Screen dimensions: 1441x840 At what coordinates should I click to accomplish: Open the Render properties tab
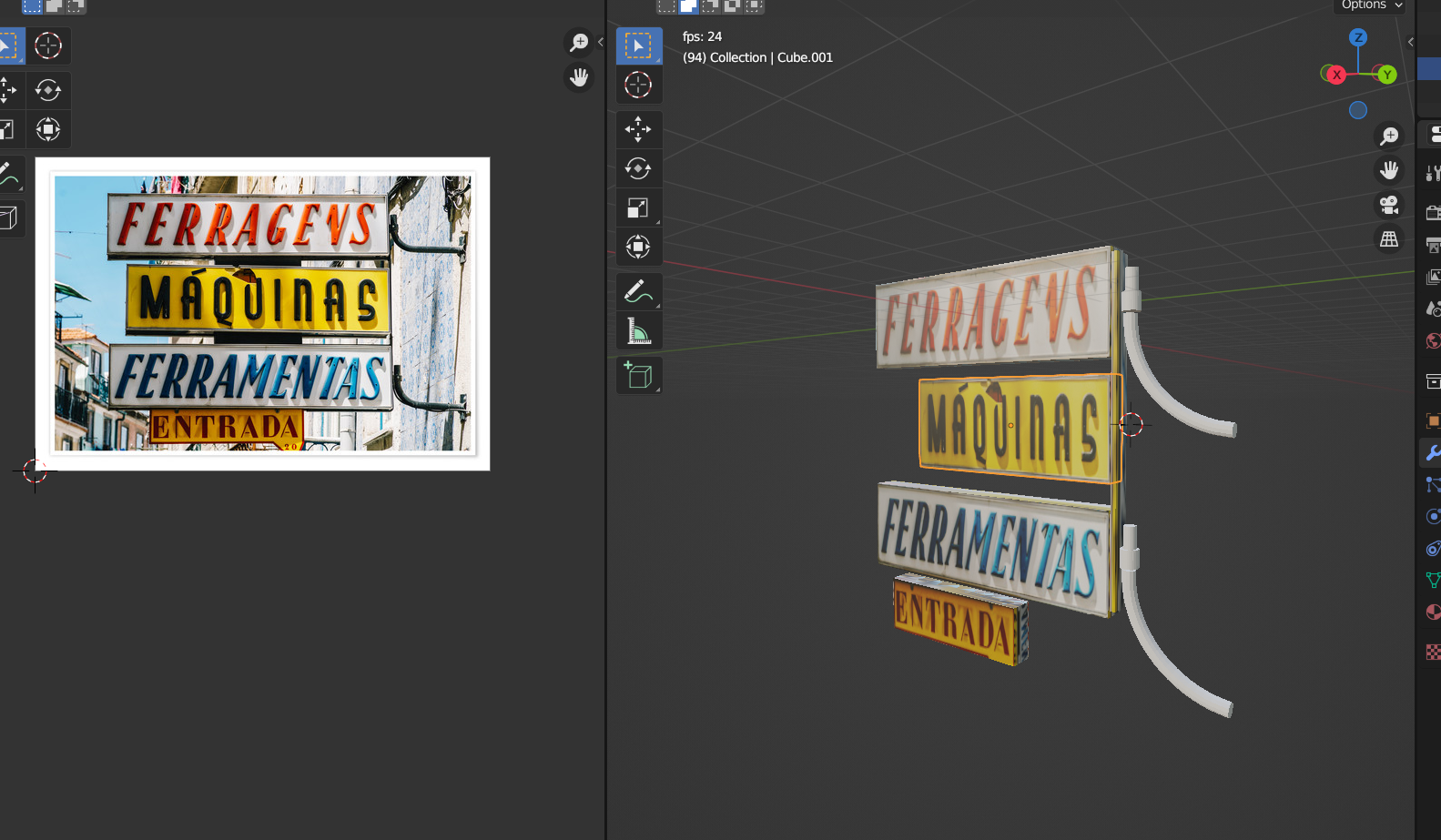coord(1433,213)
